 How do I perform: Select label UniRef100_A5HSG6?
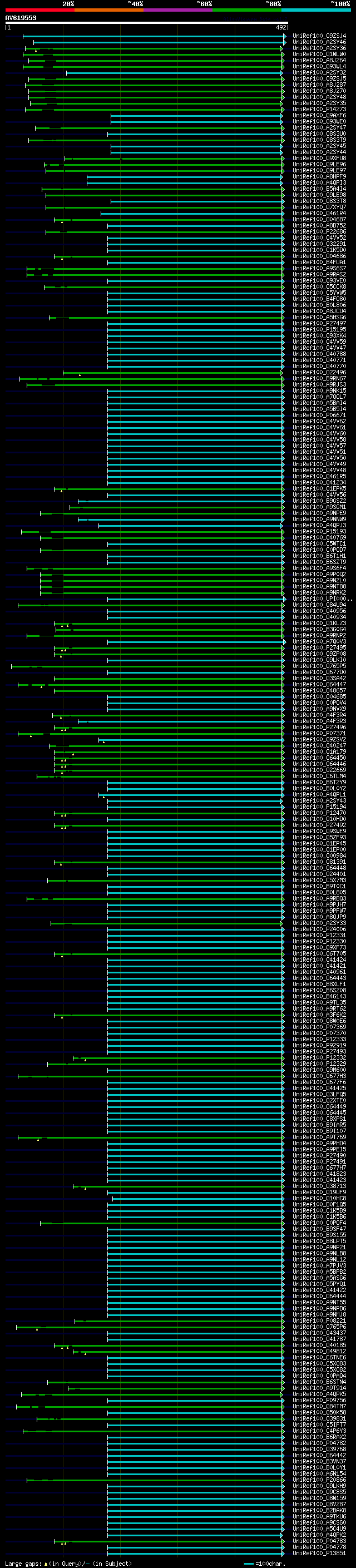(x=319, y=318)
